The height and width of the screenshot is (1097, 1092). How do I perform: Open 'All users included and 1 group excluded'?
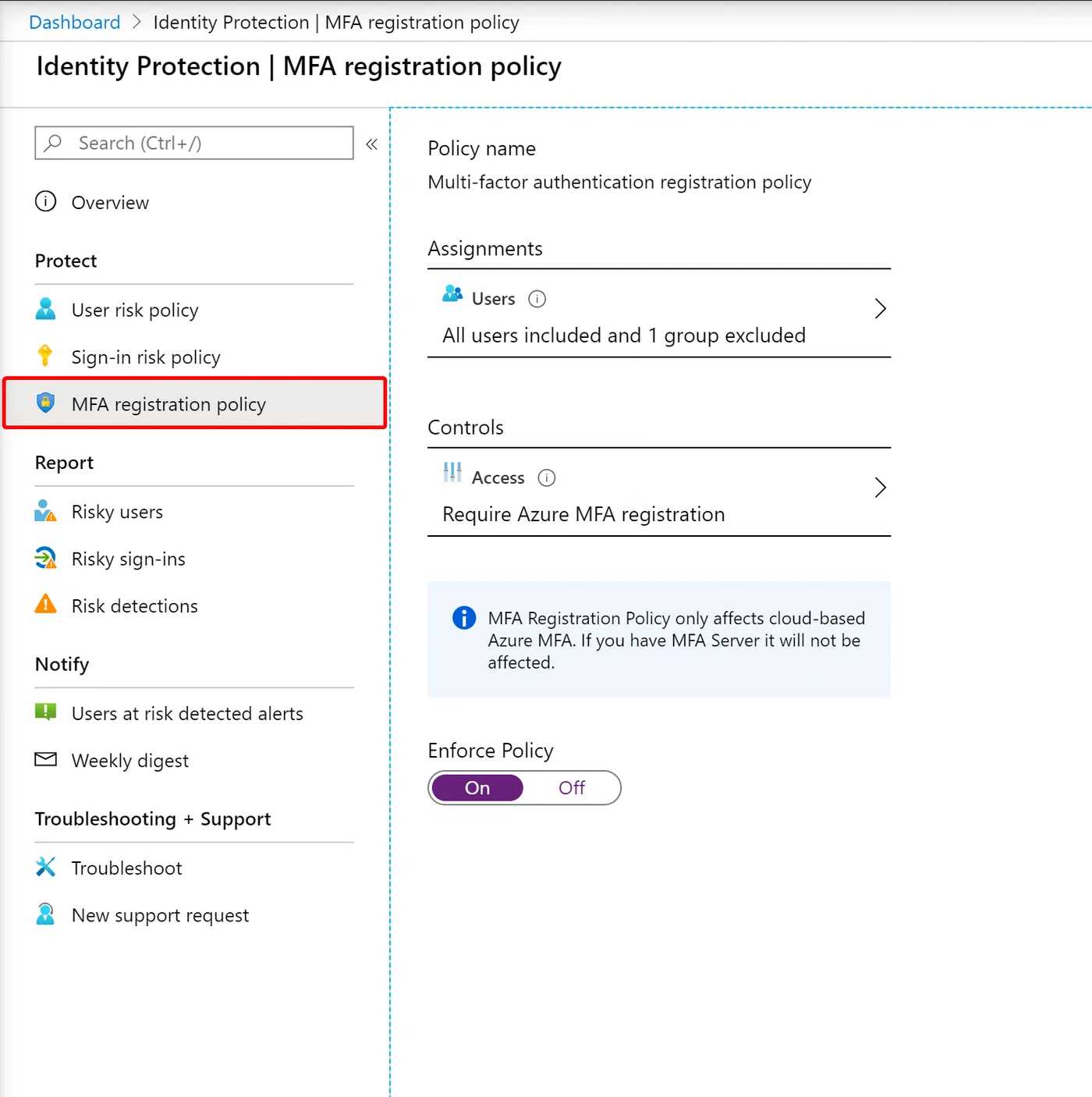pos(624,335)
